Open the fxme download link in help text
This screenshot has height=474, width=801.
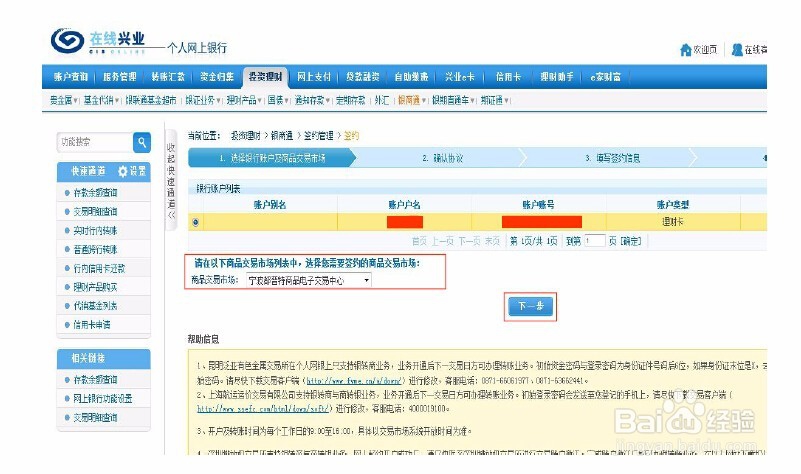355,381
